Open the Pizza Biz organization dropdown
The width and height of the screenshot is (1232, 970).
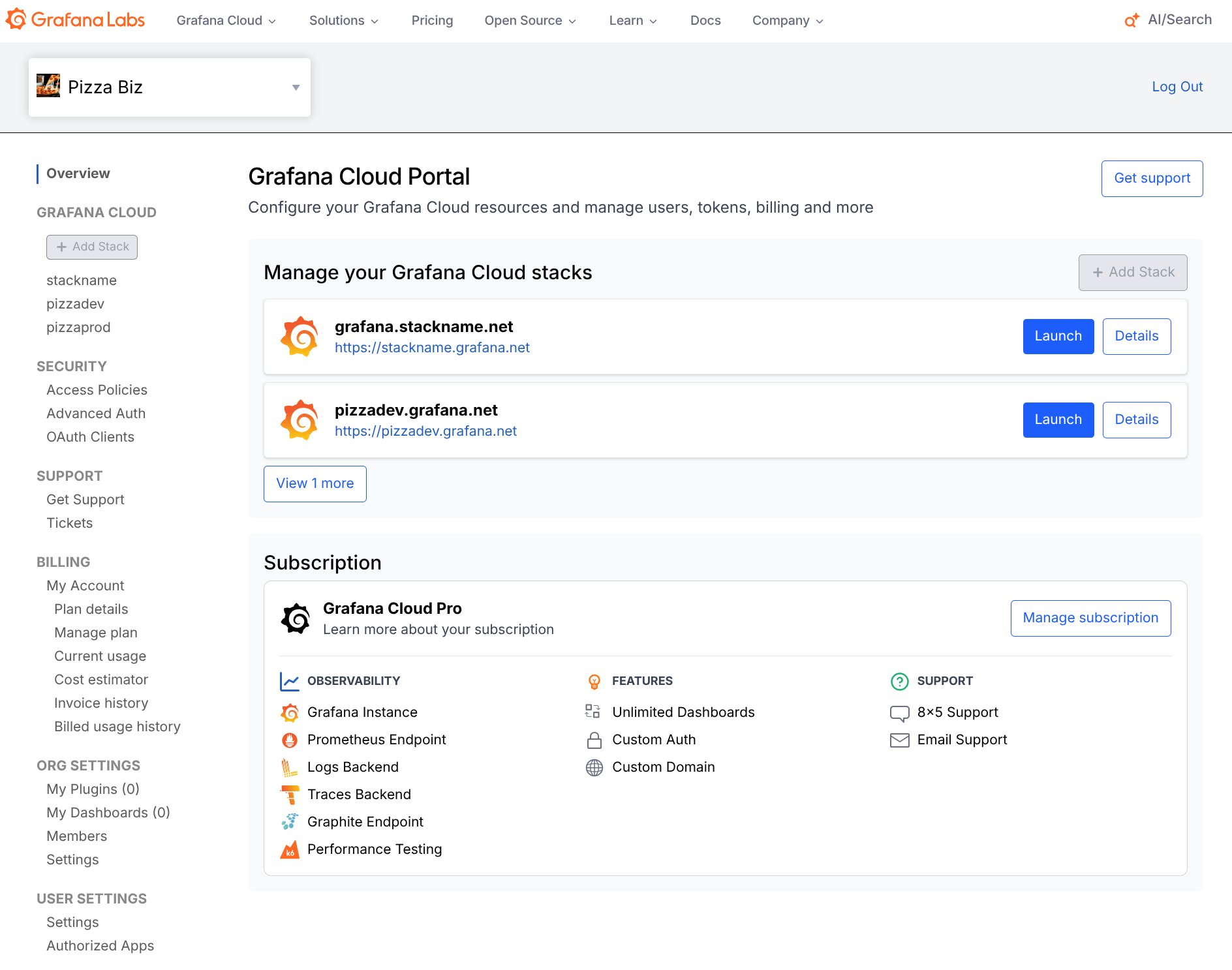(x=170, y=87)
